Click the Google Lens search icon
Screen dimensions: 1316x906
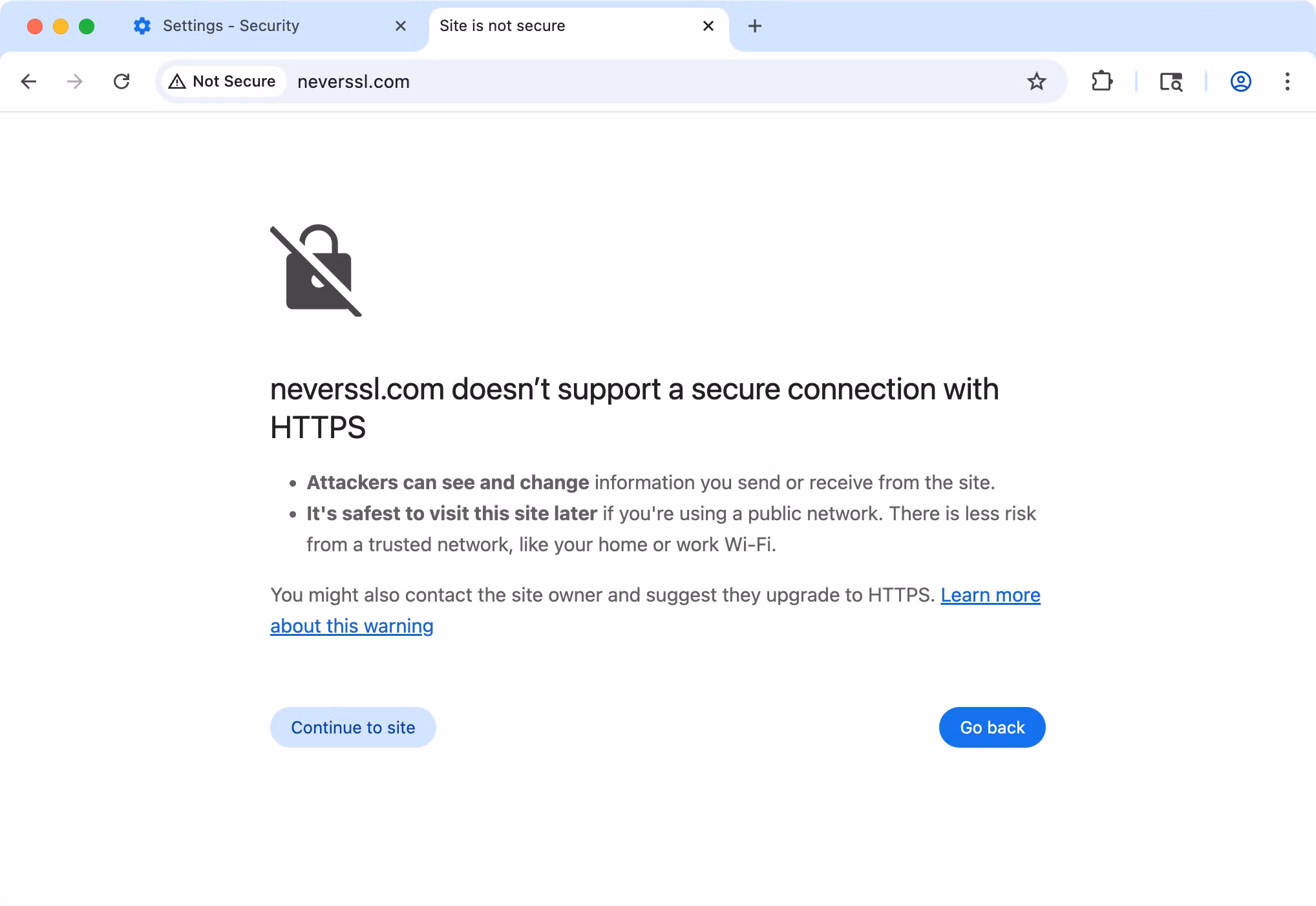coord(1171,81)
